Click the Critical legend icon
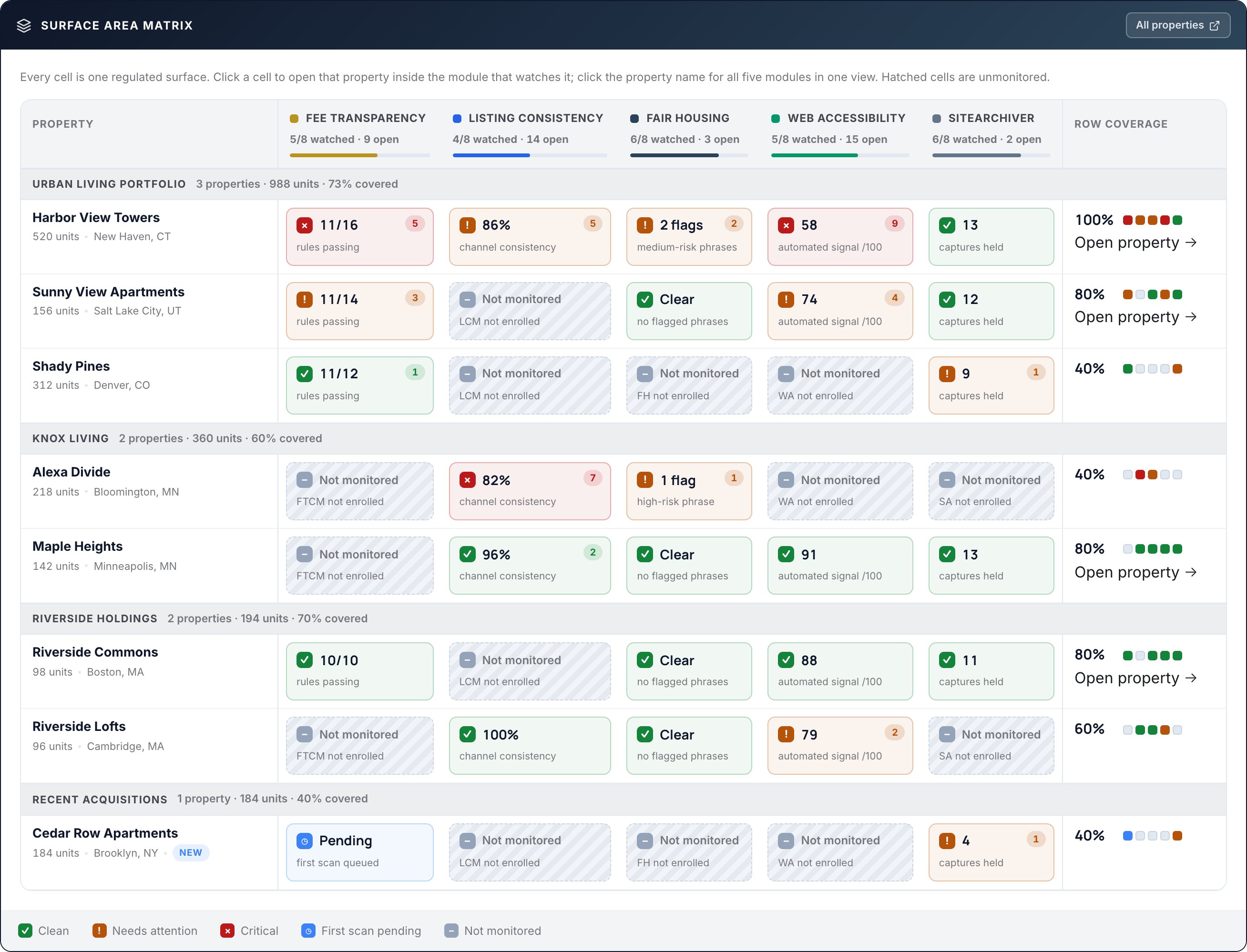The width and height of the screenshot is (1247, 952). (227, 931)
